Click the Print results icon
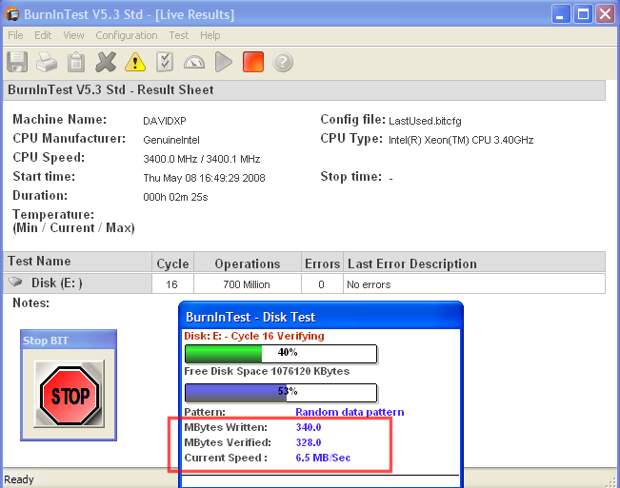The image size is (620, 488). click(x=47, y=62)
